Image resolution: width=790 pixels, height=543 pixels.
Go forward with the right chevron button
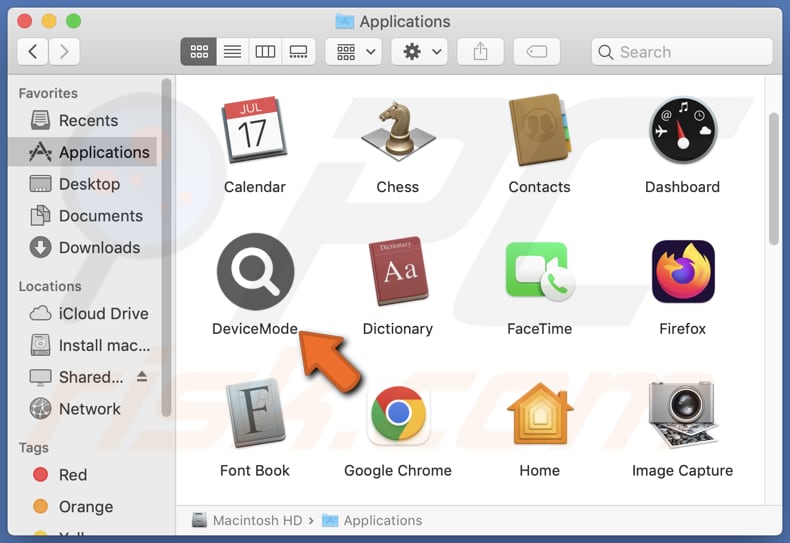click(x=64, y=51)
